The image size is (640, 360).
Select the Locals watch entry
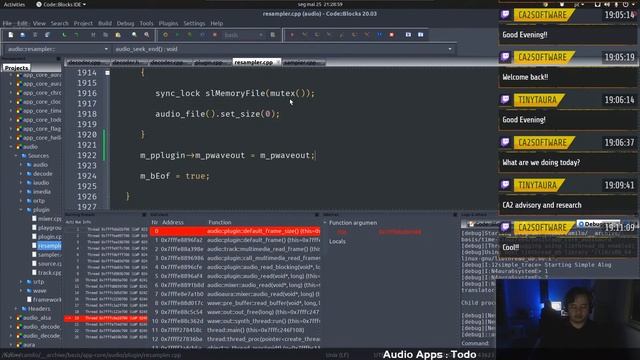click(337, 241)
